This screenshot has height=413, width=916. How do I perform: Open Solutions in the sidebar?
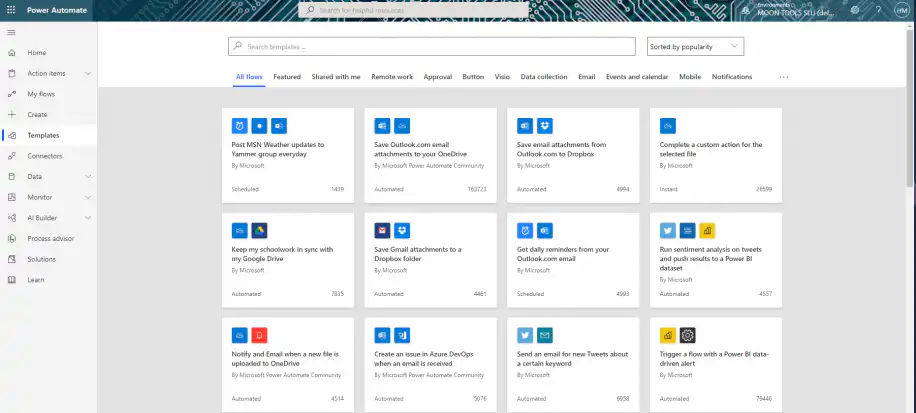pyautogui.click(x=41, y=259)
